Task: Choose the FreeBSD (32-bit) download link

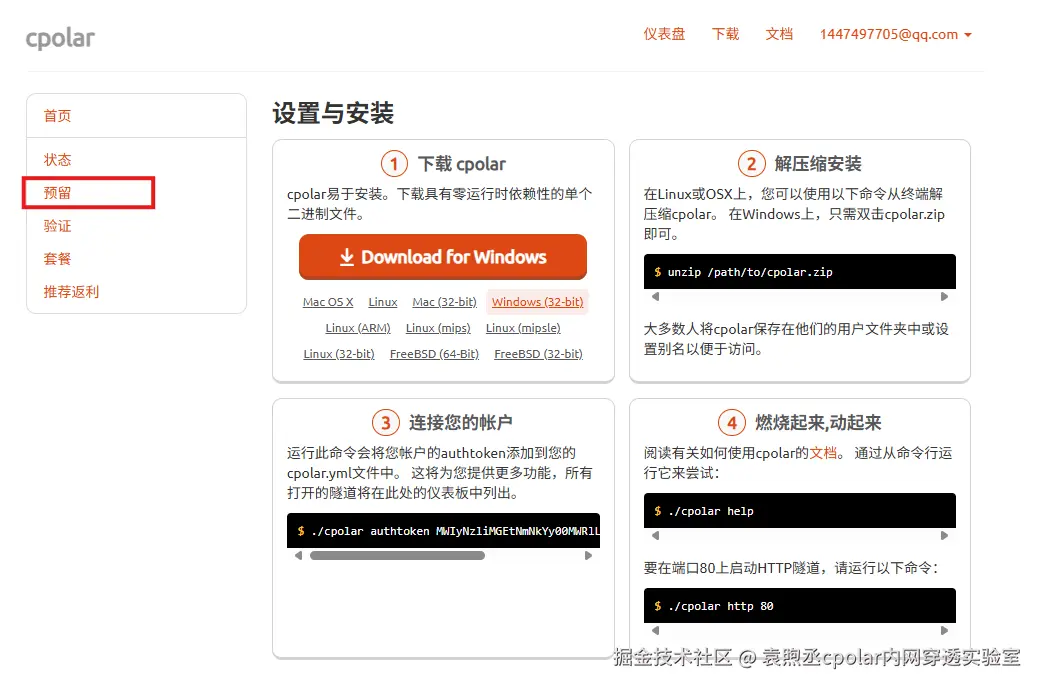Action: (x=539, y=354)
